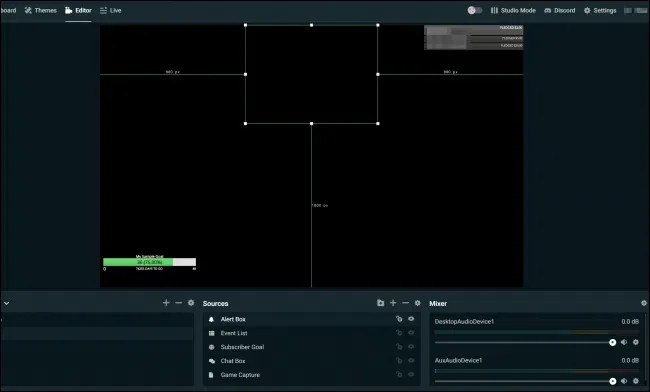Add a new scene with plus icon
The height and width of the screenshot is (392, 650).
[166, 303]
